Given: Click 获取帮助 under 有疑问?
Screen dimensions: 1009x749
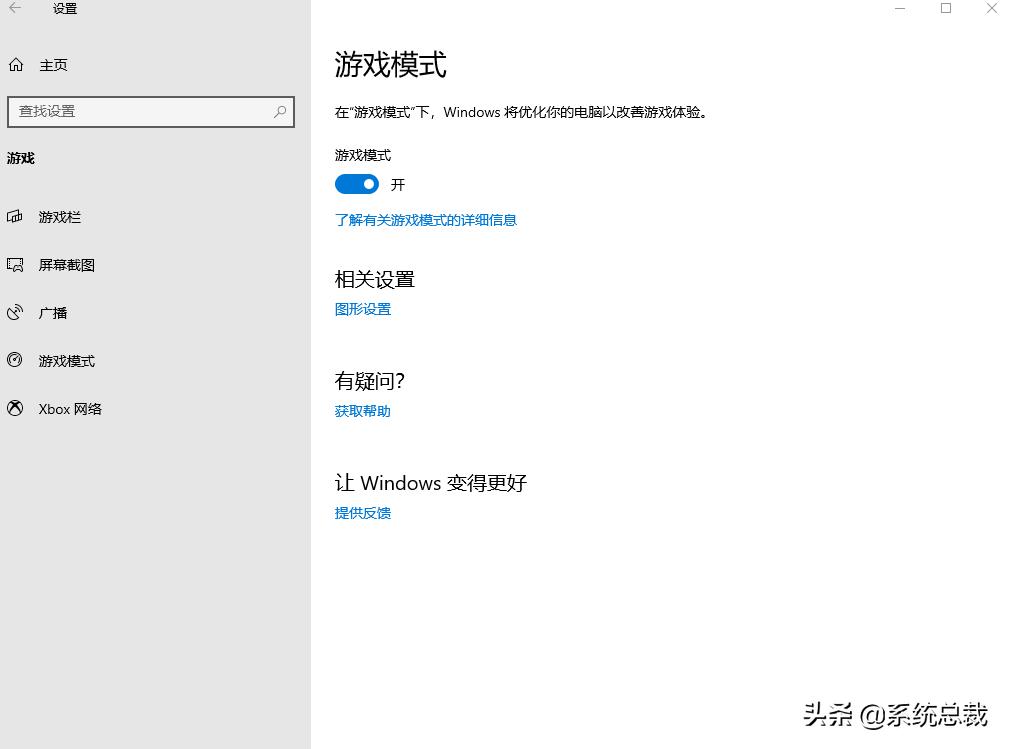Looking at the screenshot, I should click(362, 411).
